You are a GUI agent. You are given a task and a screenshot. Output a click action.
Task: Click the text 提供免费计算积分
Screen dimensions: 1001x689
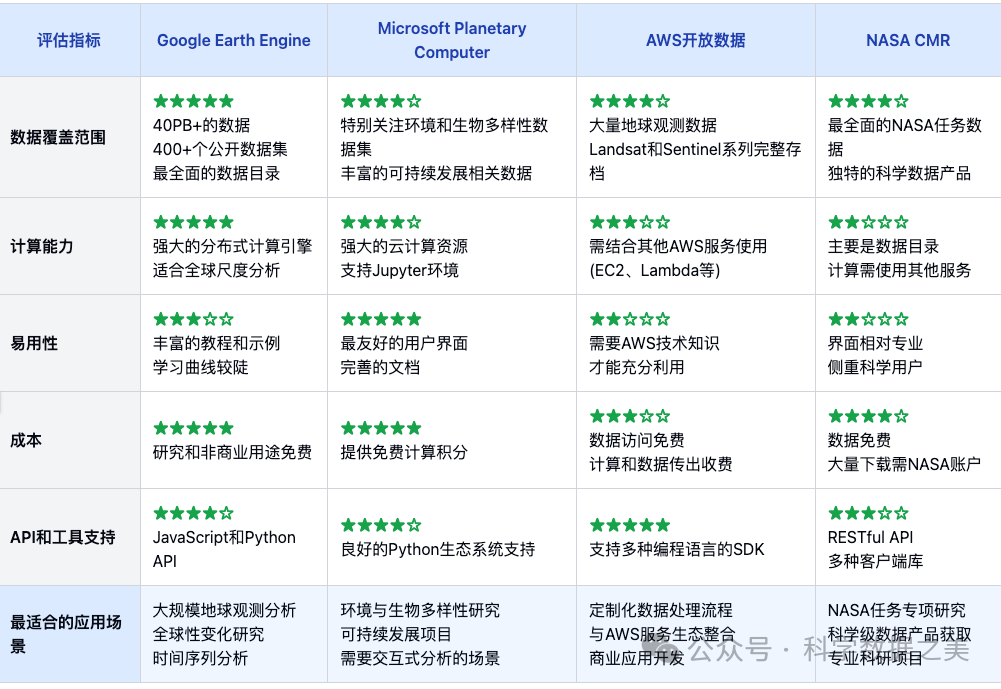coord(404,452)
